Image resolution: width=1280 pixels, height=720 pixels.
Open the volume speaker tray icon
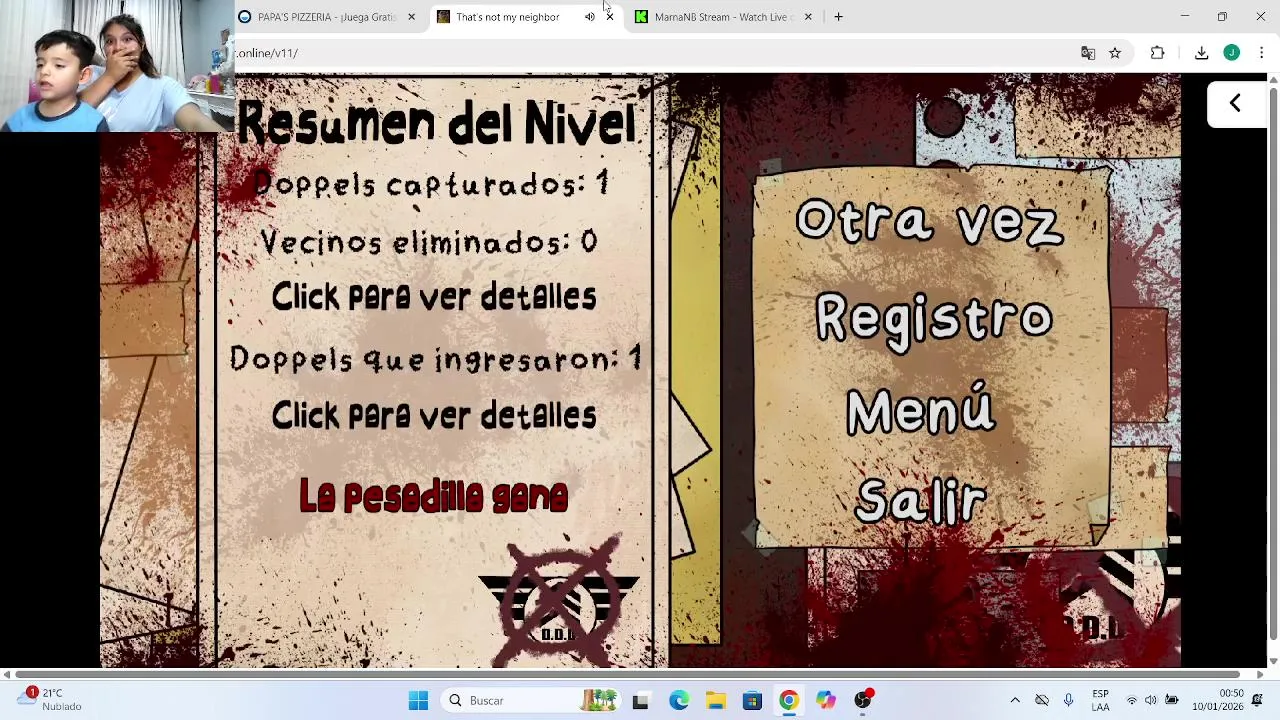click(x=1151, y=700)
